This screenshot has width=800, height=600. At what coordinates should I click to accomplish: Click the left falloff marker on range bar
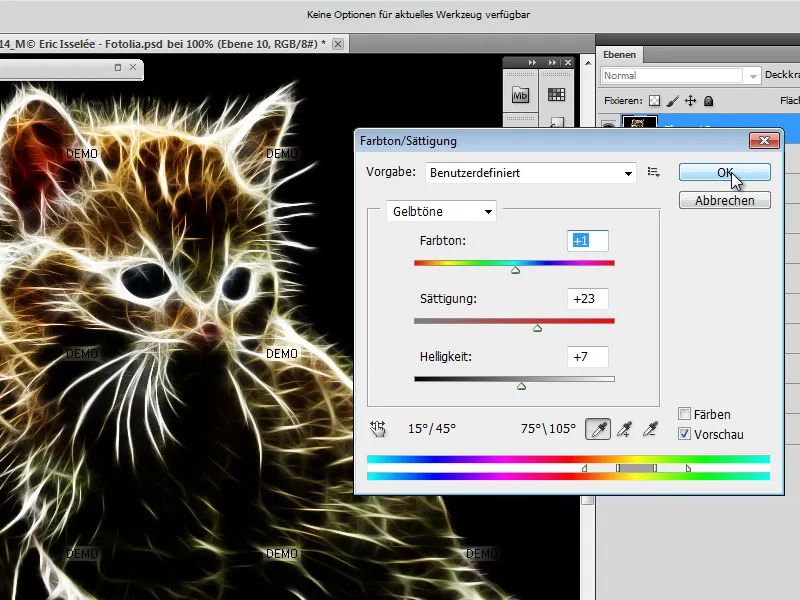point(585,468)
